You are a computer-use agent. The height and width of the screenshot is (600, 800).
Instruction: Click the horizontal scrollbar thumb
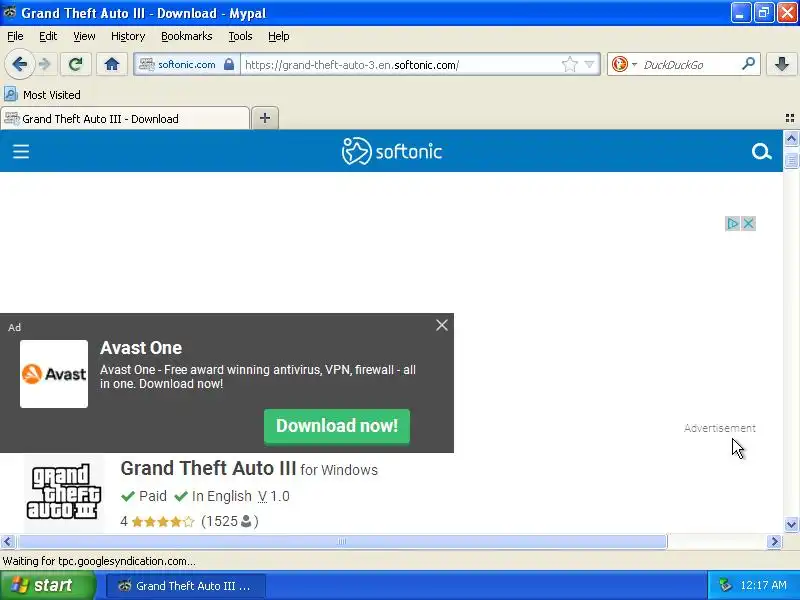[x=342, y=541]
